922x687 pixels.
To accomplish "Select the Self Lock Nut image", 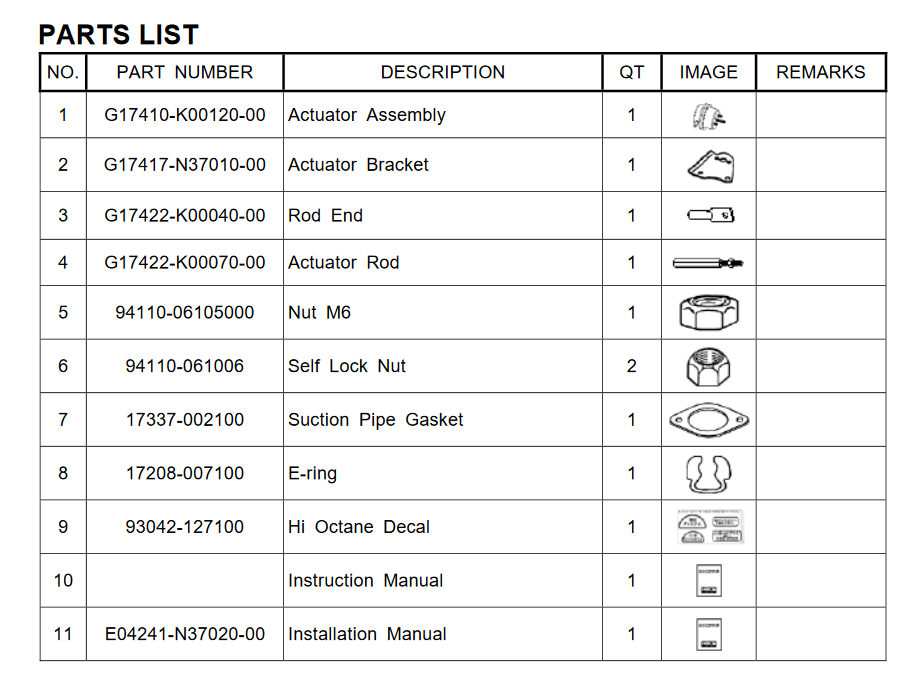I will [x=708, y=366].
